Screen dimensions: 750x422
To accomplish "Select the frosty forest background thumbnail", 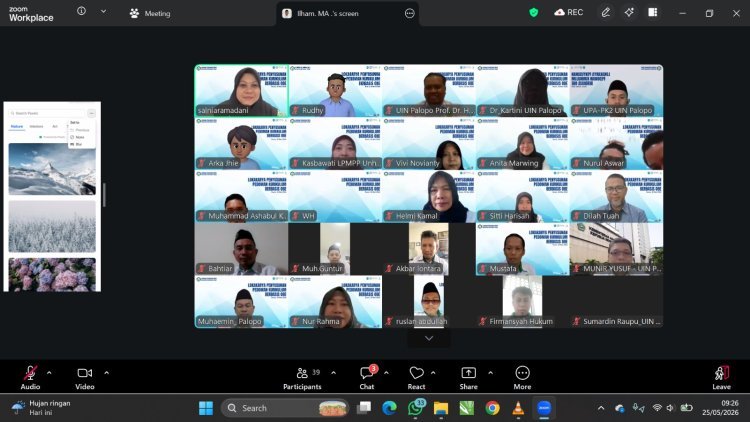I will 52,226.
